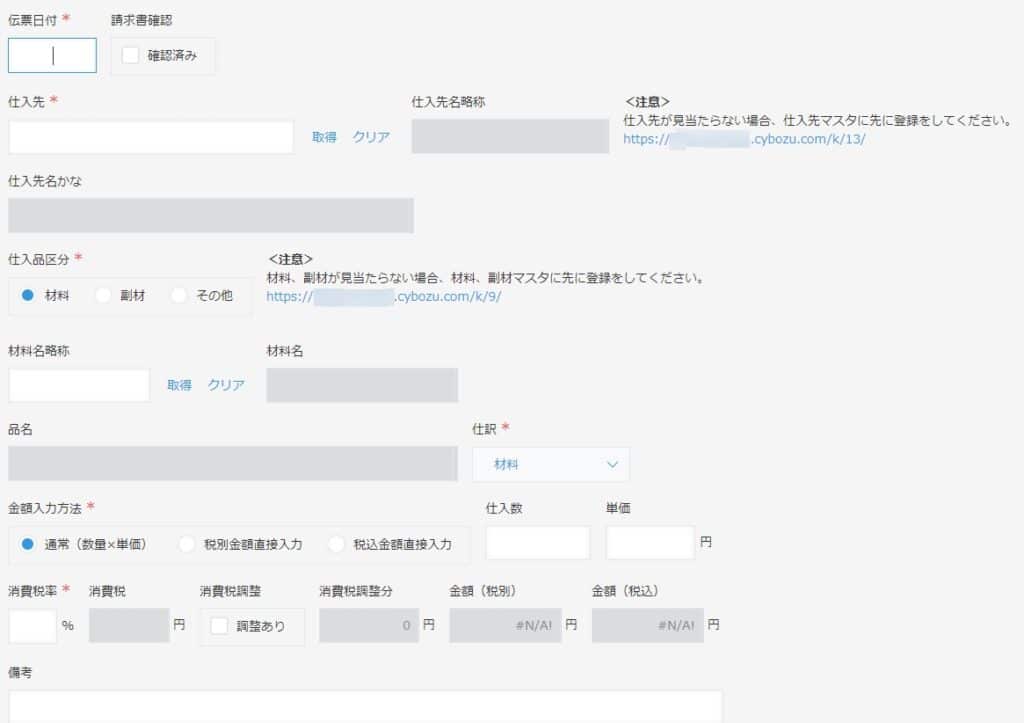Click 取得 next to the 仕入先 field

322,136
